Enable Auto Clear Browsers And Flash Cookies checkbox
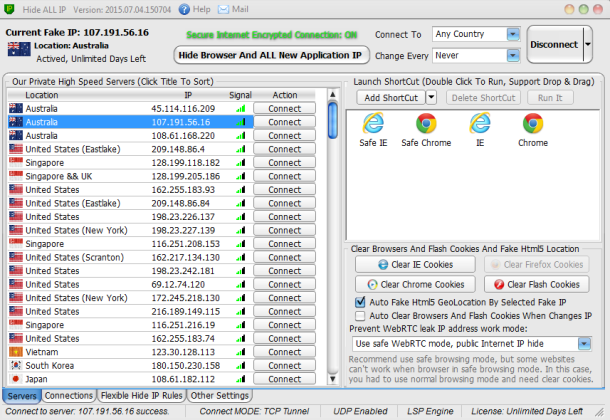This screenshot has height=420, width=610. tap(360, 316)
